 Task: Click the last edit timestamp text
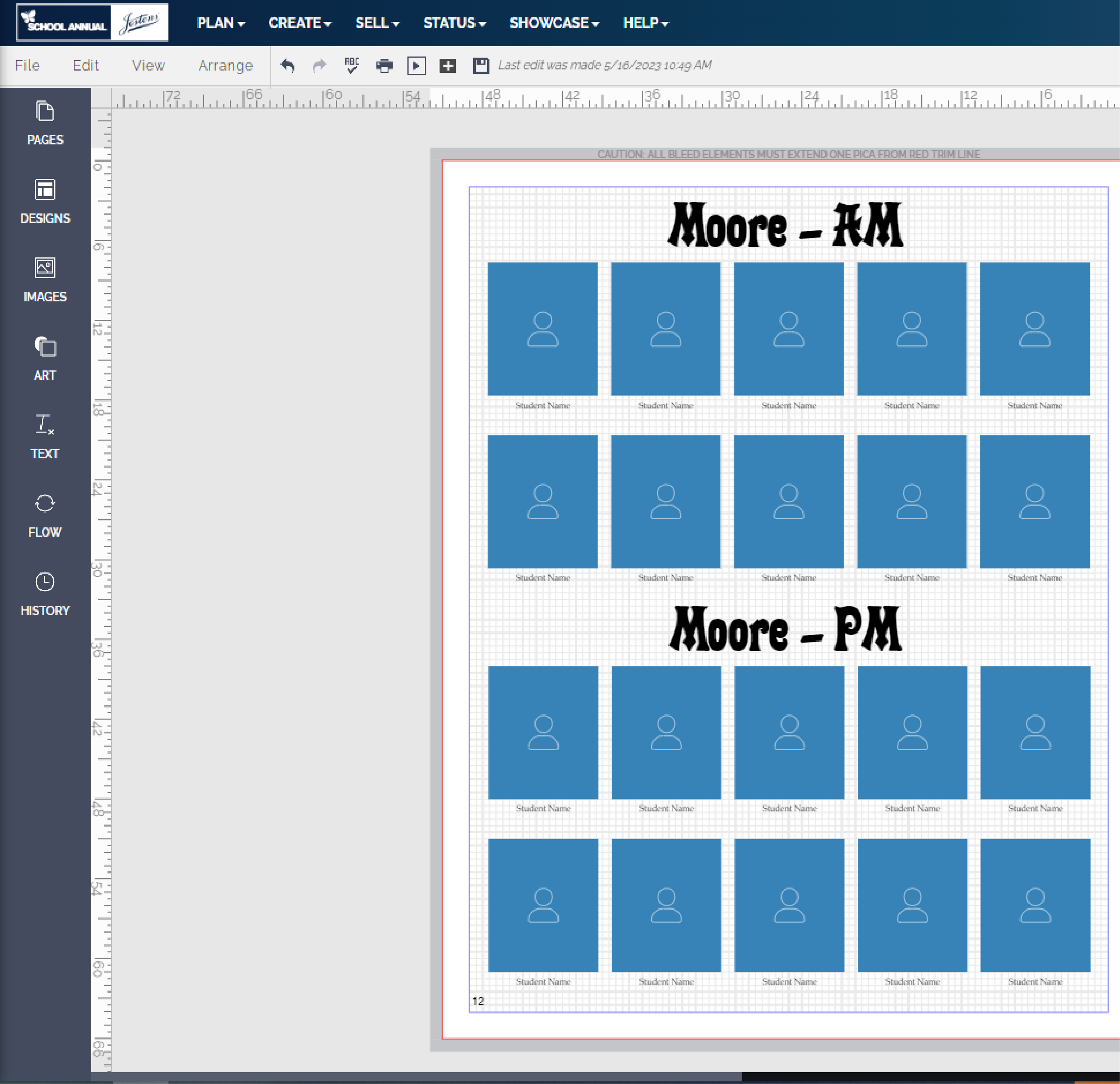tap(605, 65)
